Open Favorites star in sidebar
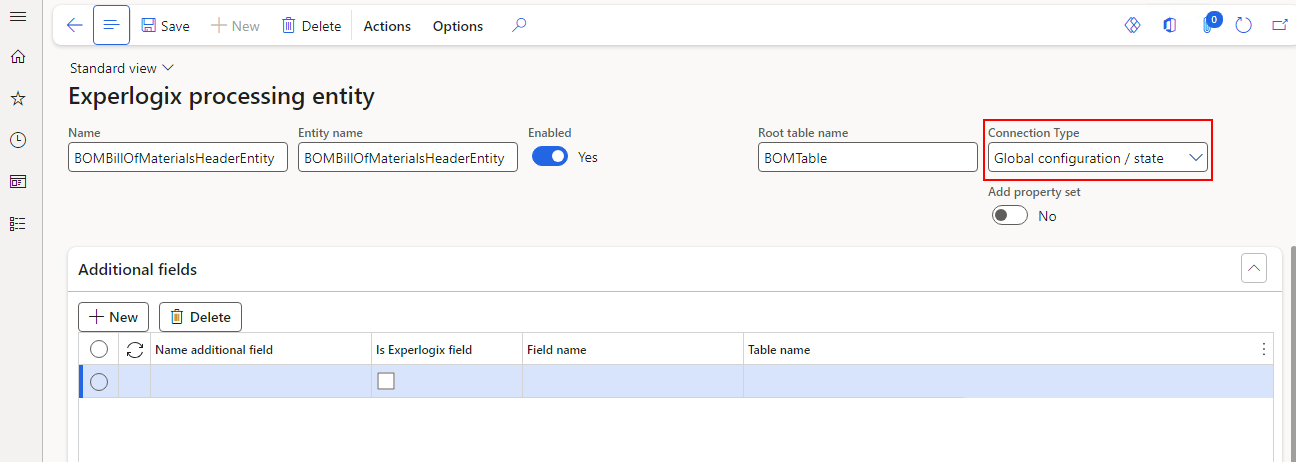1296x462 pixels. [x=17, y=98]
